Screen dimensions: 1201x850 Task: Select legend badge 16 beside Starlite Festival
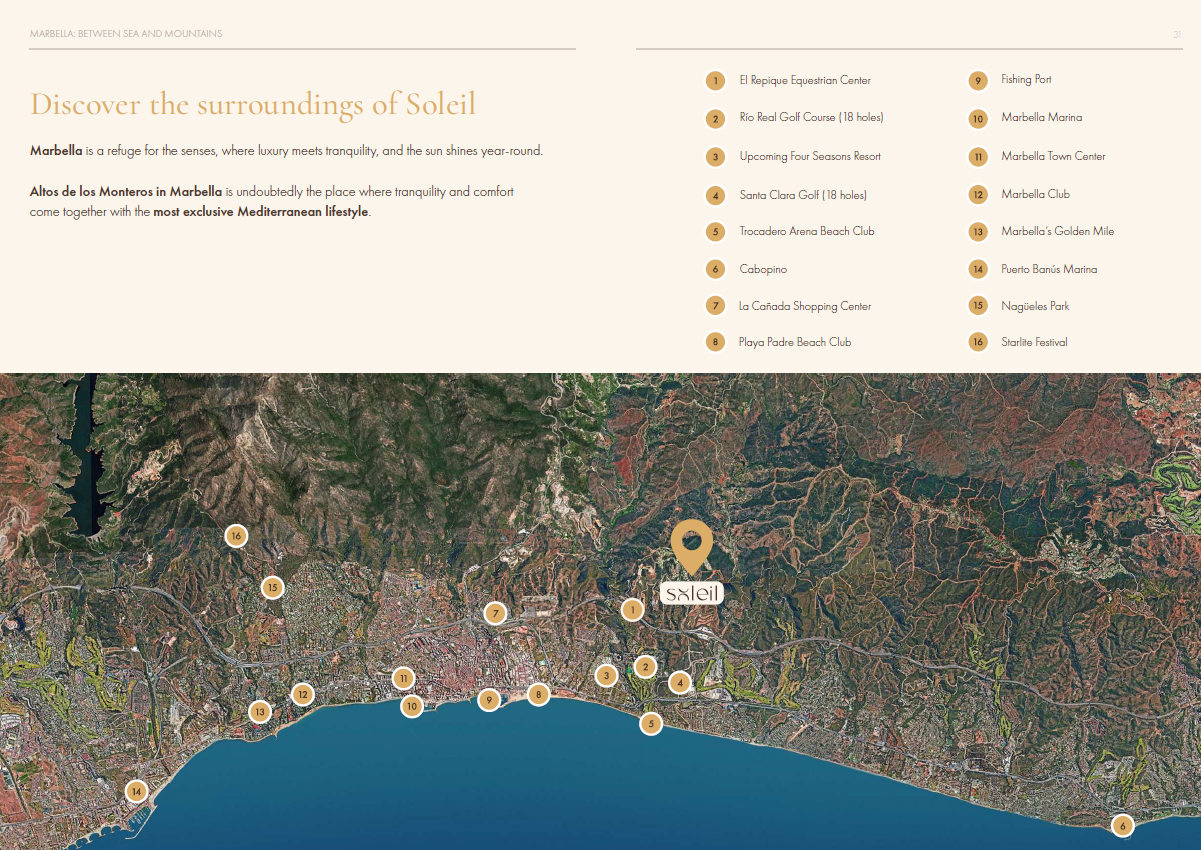click(x=978, y=342)
